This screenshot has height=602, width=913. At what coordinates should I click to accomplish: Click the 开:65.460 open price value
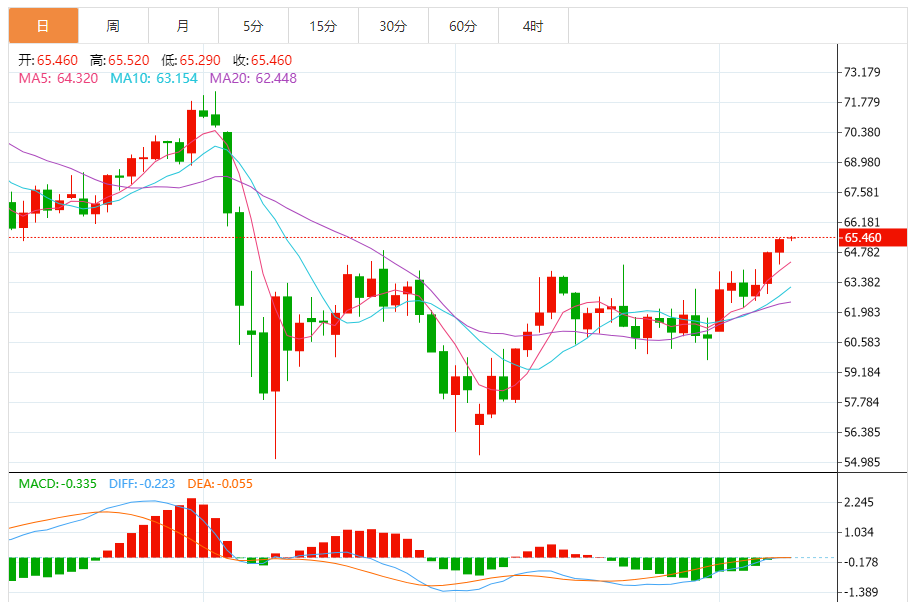pyautogui.click(x=48, y=60)
